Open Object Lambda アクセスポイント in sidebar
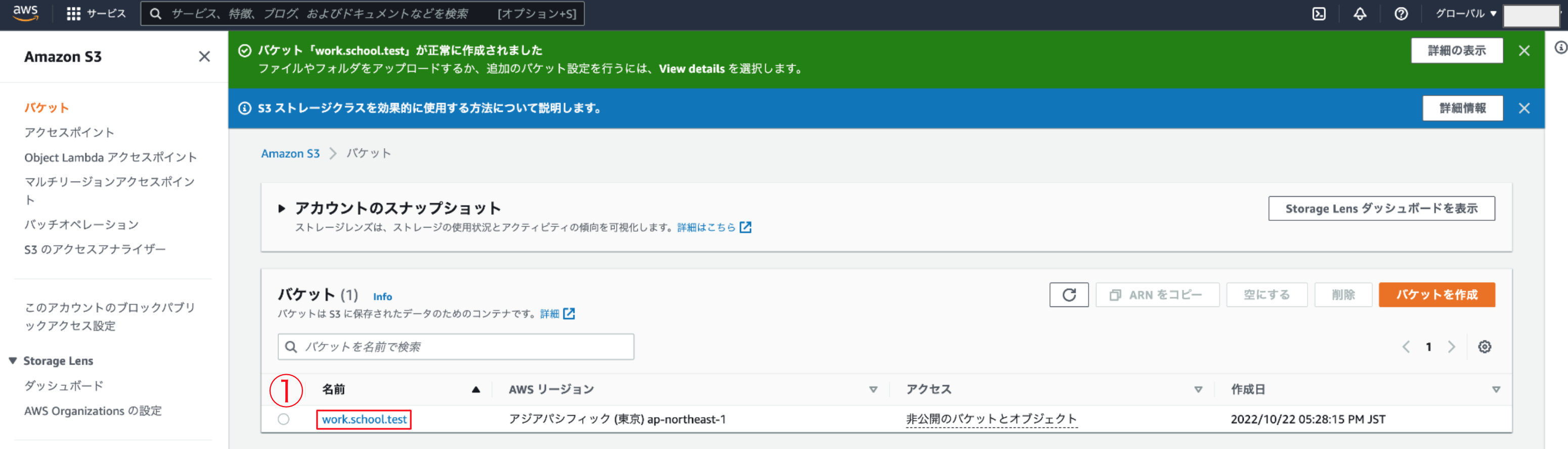Viewport: 1568px width, 449px height. [x=111, y=158]
